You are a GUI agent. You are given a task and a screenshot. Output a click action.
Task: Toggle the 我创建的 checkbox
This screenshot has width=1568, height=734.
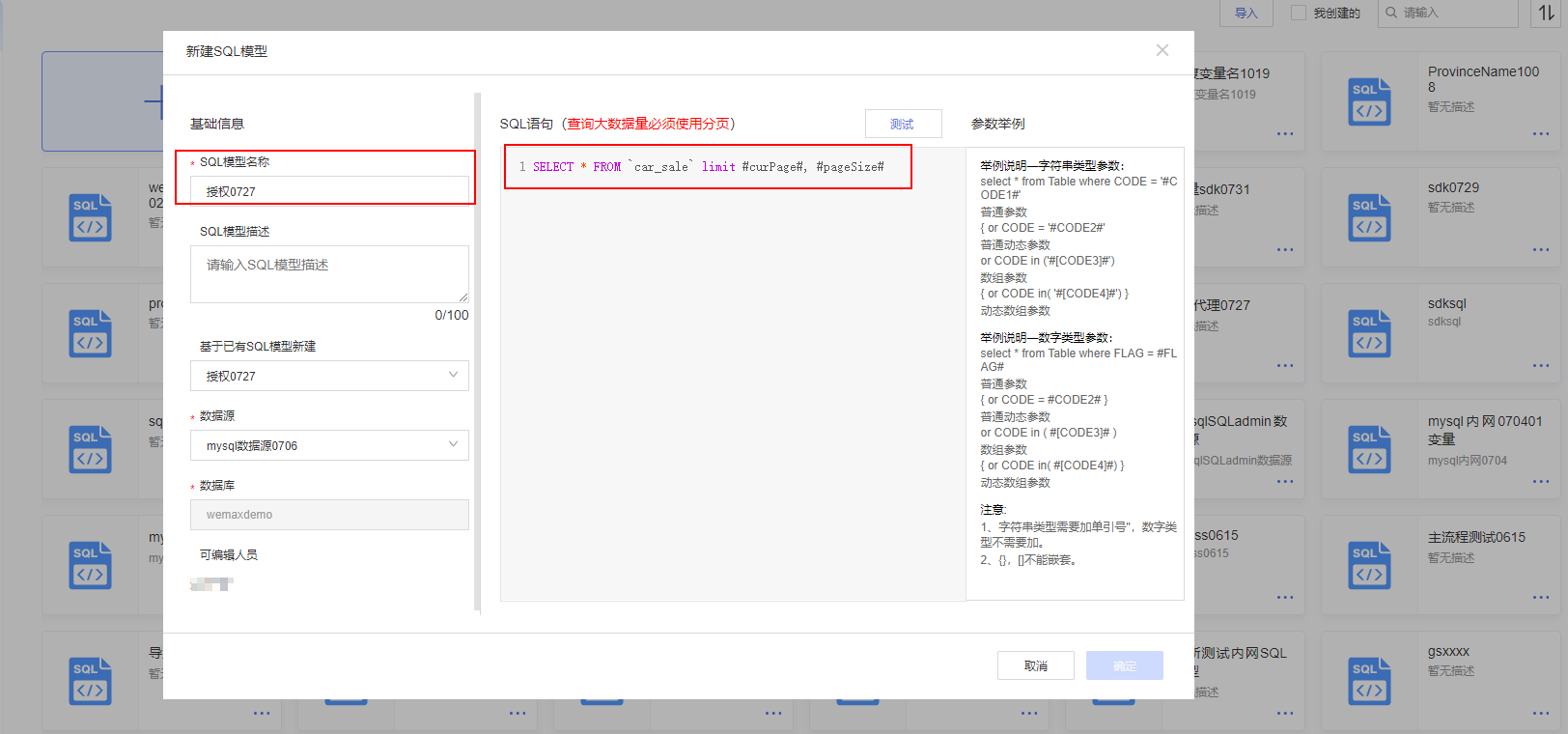point(1299,13)
